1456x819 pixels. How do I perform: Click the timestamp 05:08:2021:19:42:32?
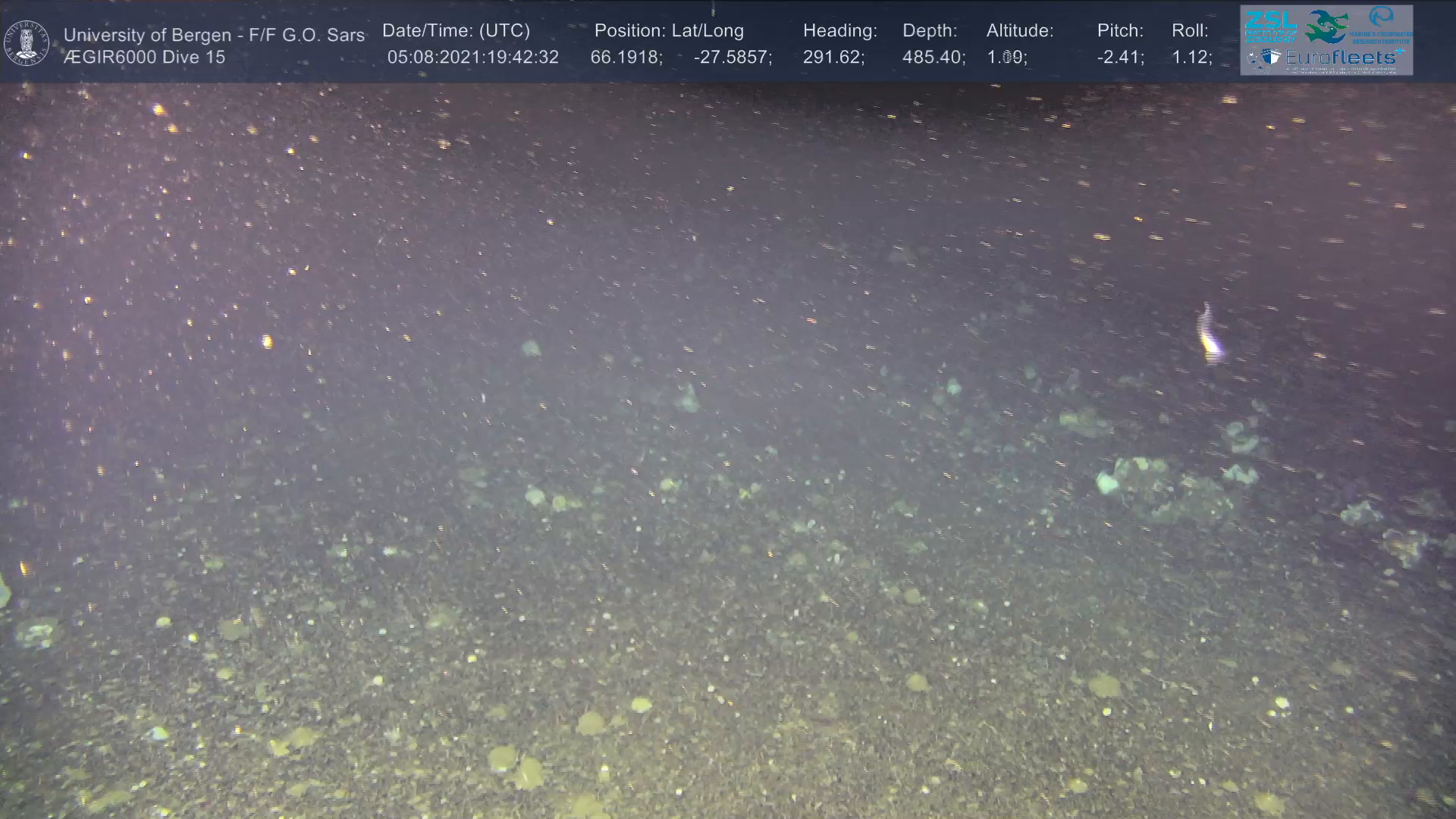point(472,58)
